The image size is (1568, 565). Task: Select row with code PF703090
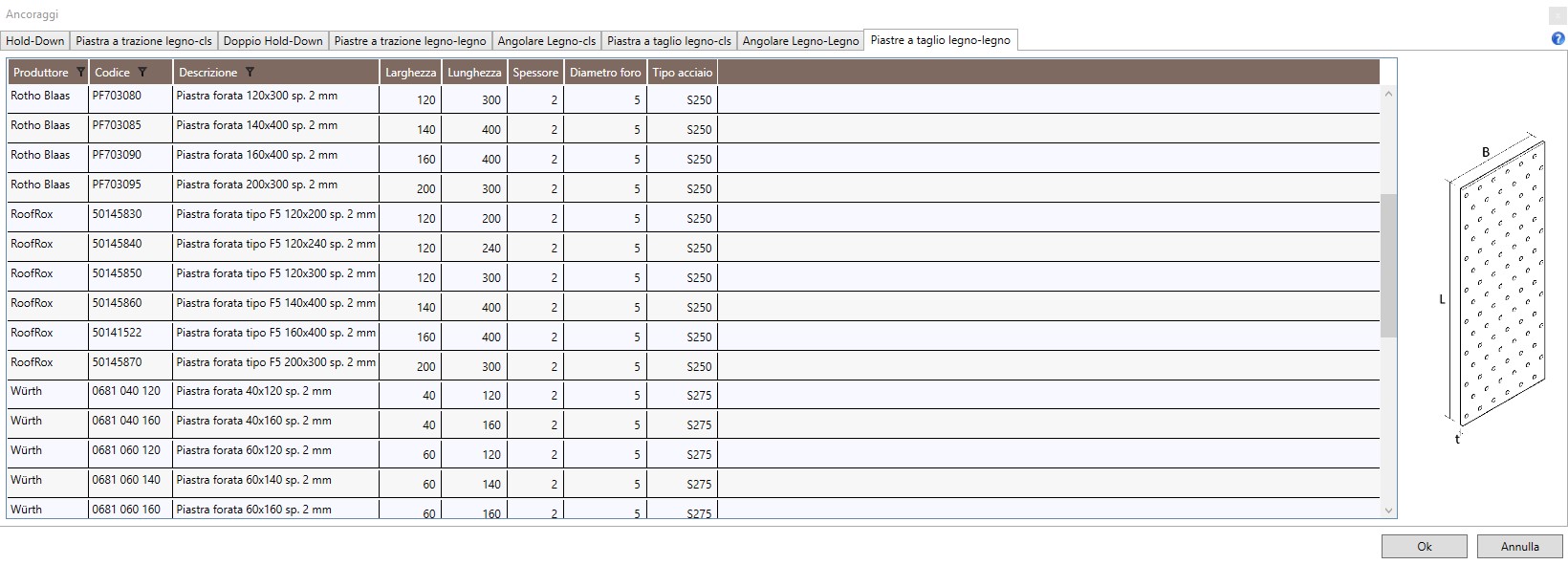pos(693,159)
